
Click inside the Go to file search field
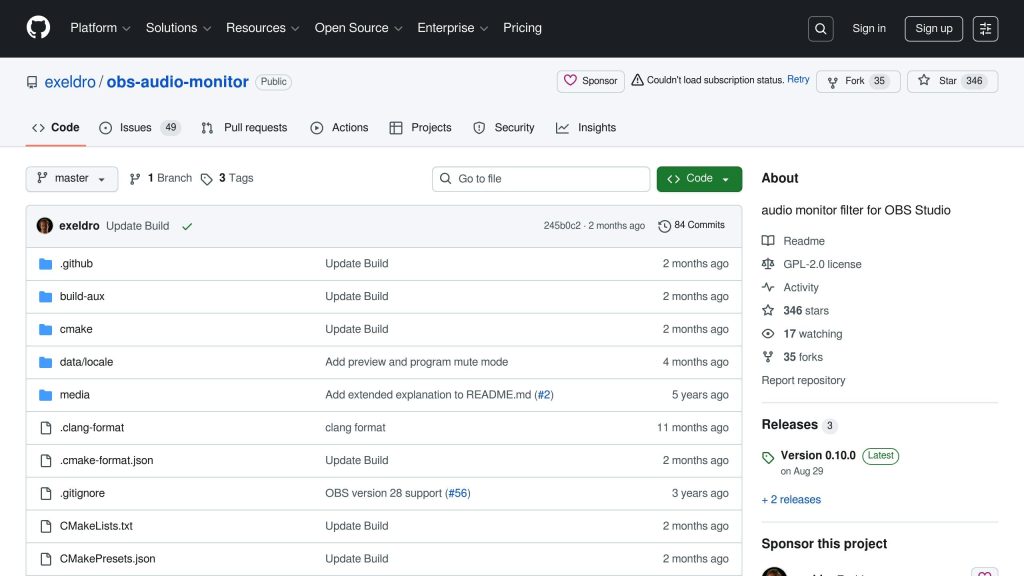540,178
